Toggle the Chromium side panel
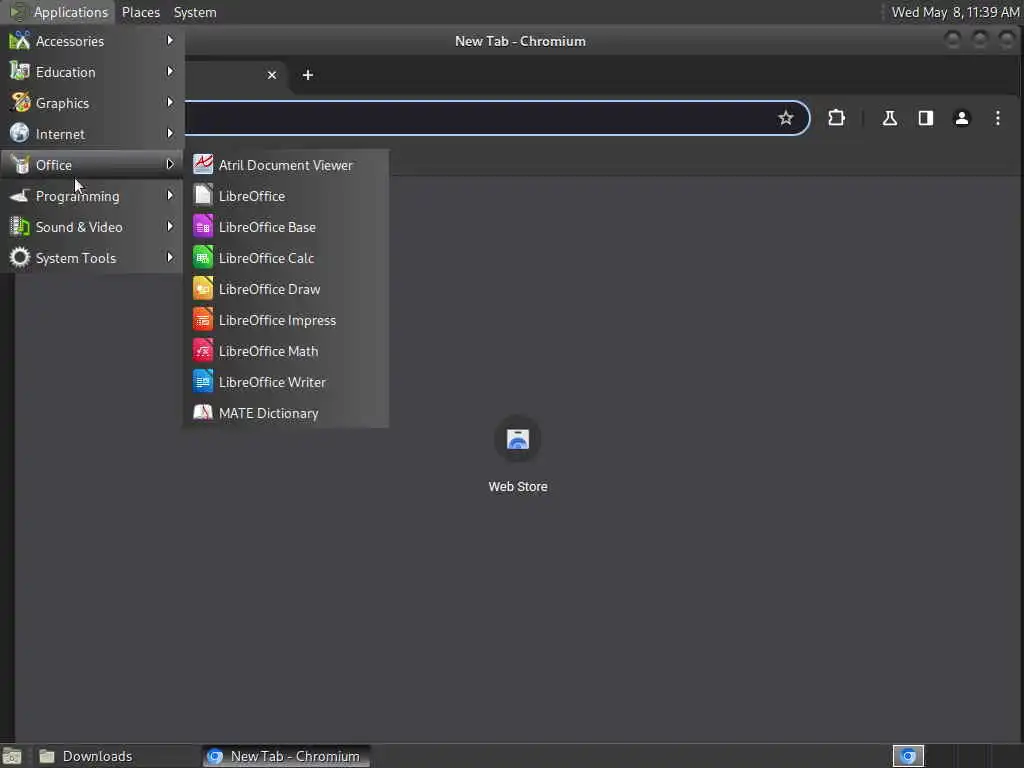This screenshot has height=768, width=1024. coord(925,118)
